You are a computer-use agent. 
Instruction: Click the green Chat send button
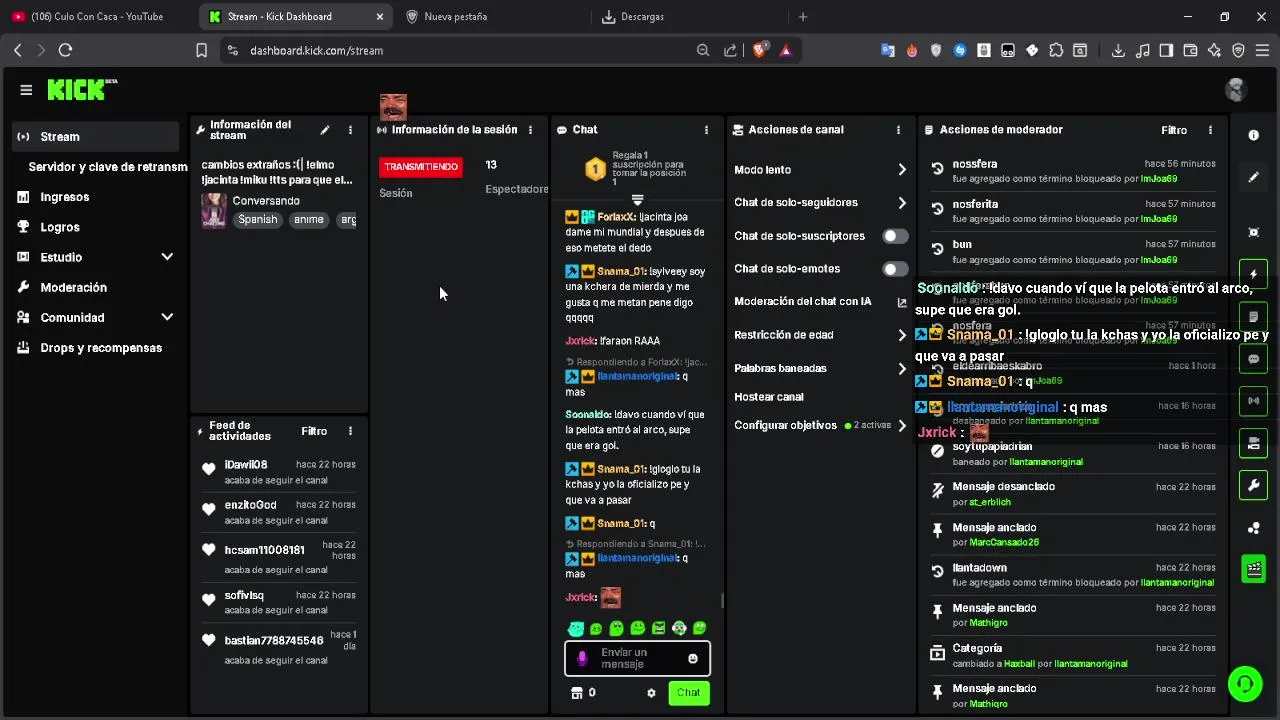pos(689,693)
